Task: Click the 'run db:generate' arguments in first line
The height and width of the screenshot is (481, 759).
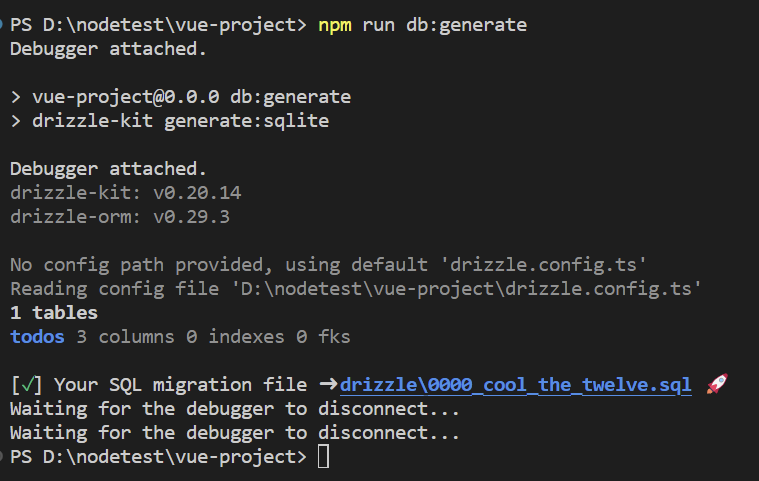Action: click(x=444, y=24)
